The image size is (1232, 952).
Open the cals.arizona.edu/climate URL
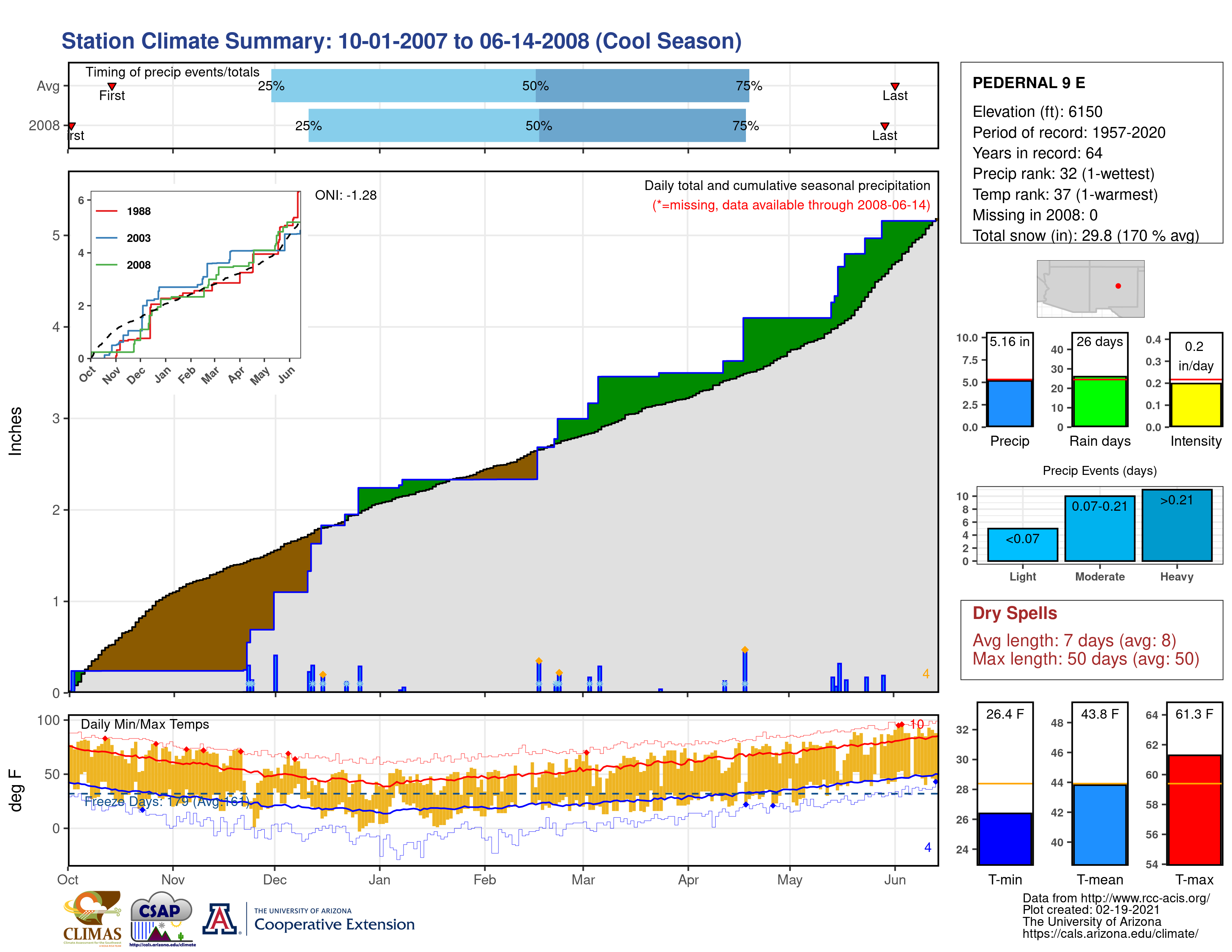tap(1110, 934)
